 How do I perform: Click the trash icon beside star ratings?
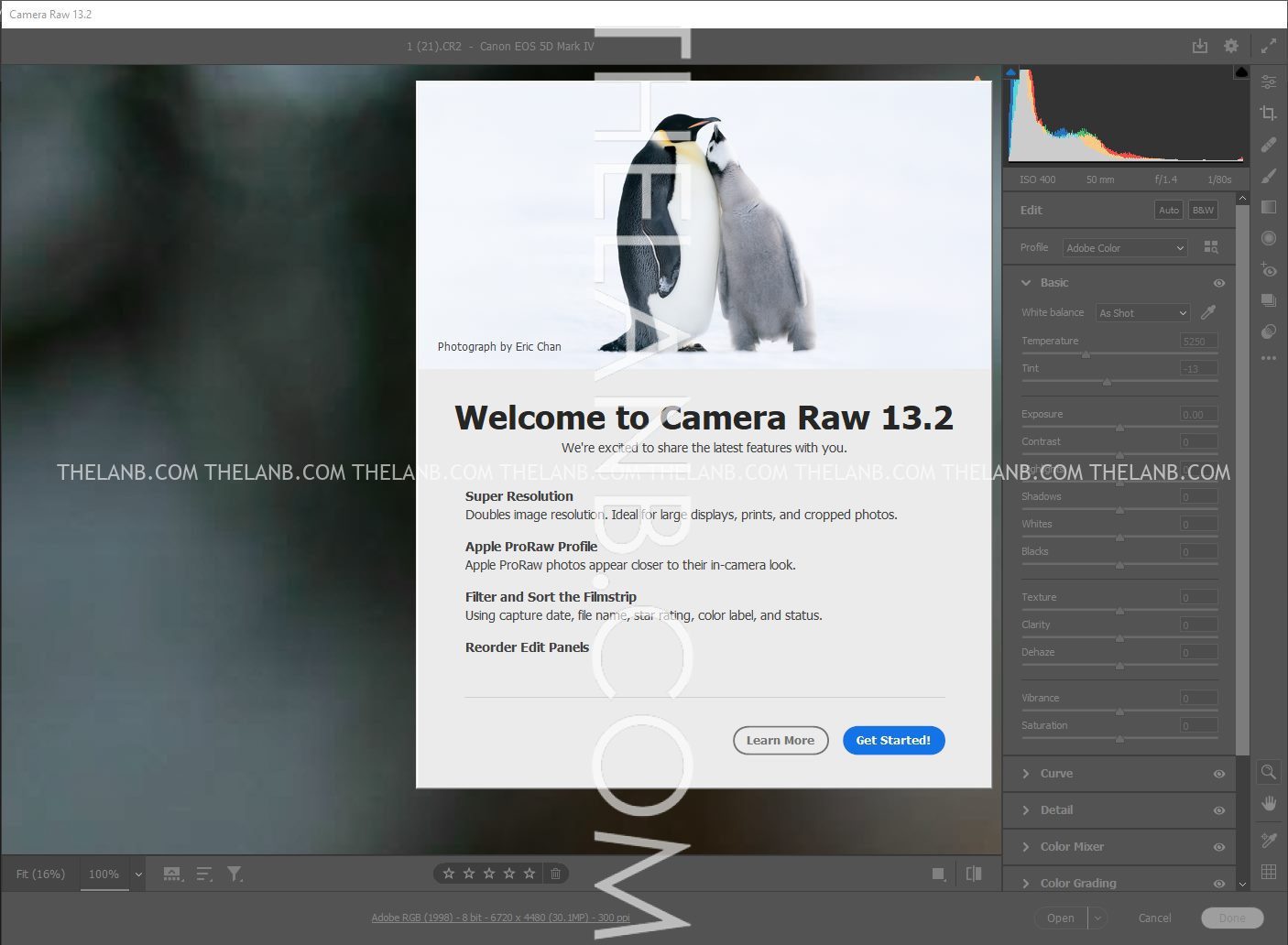point(555,874)
